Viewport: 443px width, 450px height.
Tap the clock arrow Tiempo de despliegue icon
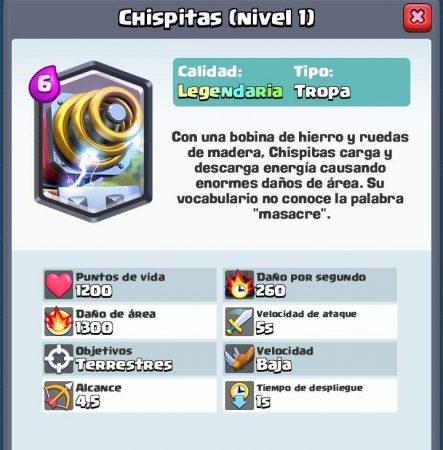(239, 396)
